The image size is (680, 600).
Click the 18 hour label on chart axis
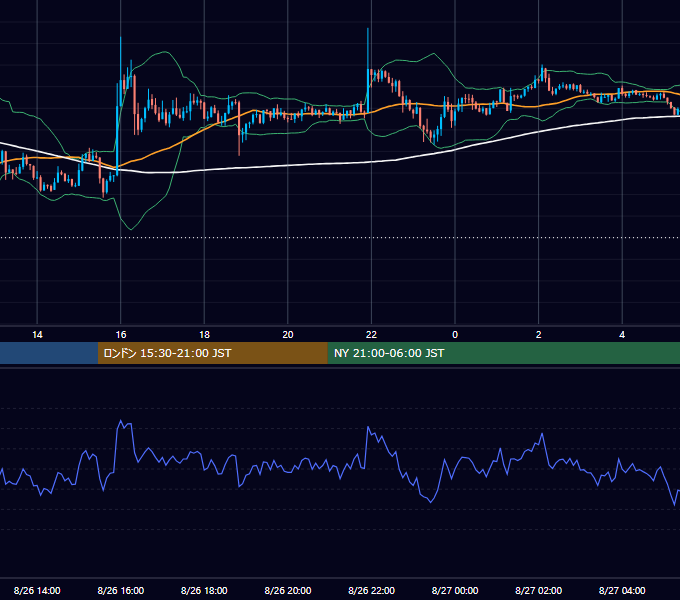tap(204, 335)
